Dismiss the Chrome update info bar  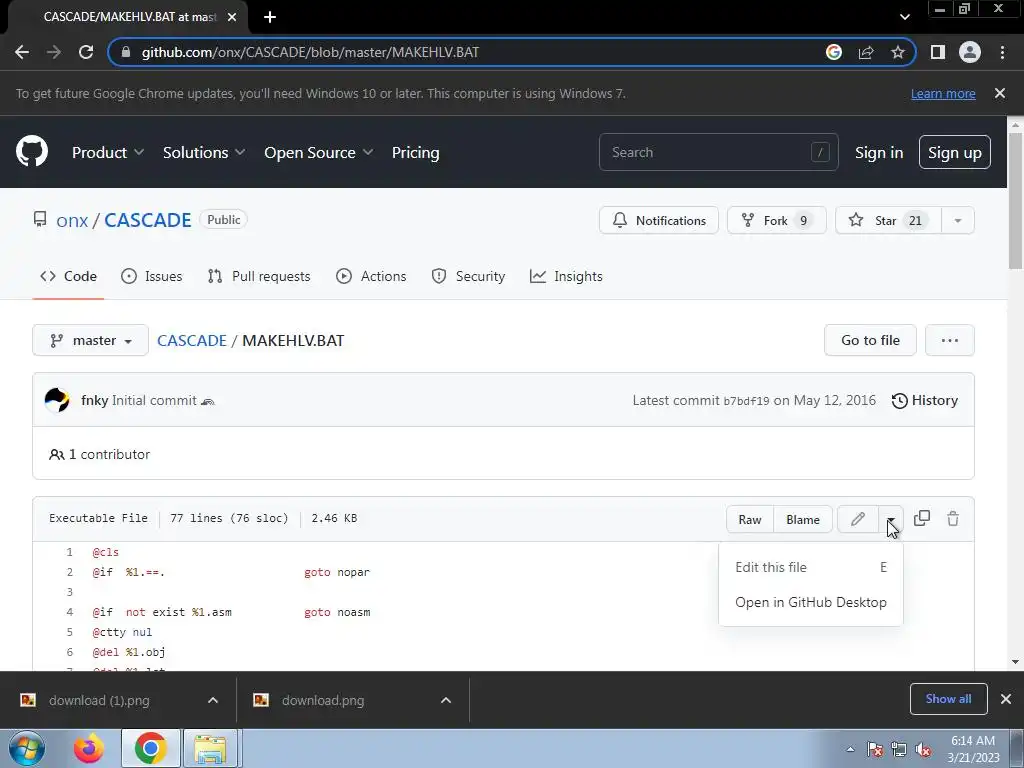(x=1000, y=93)
